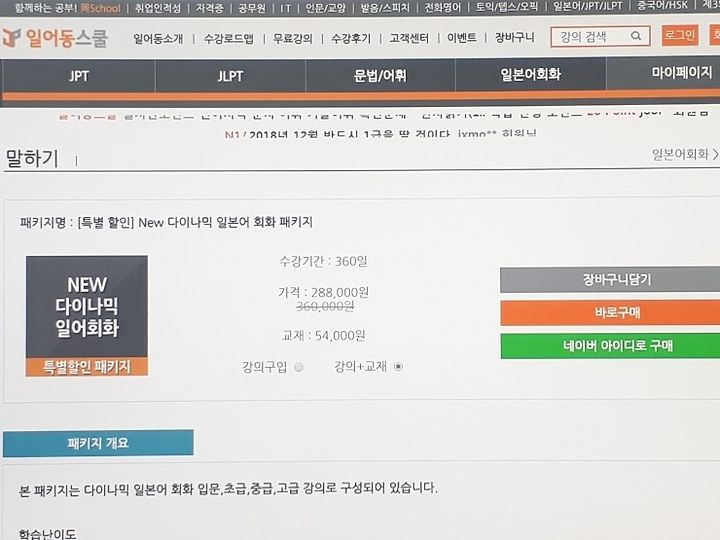Screen dimensions: 720x540
Task: Open the 무료강의 menu link
Action: click(292, 39)
